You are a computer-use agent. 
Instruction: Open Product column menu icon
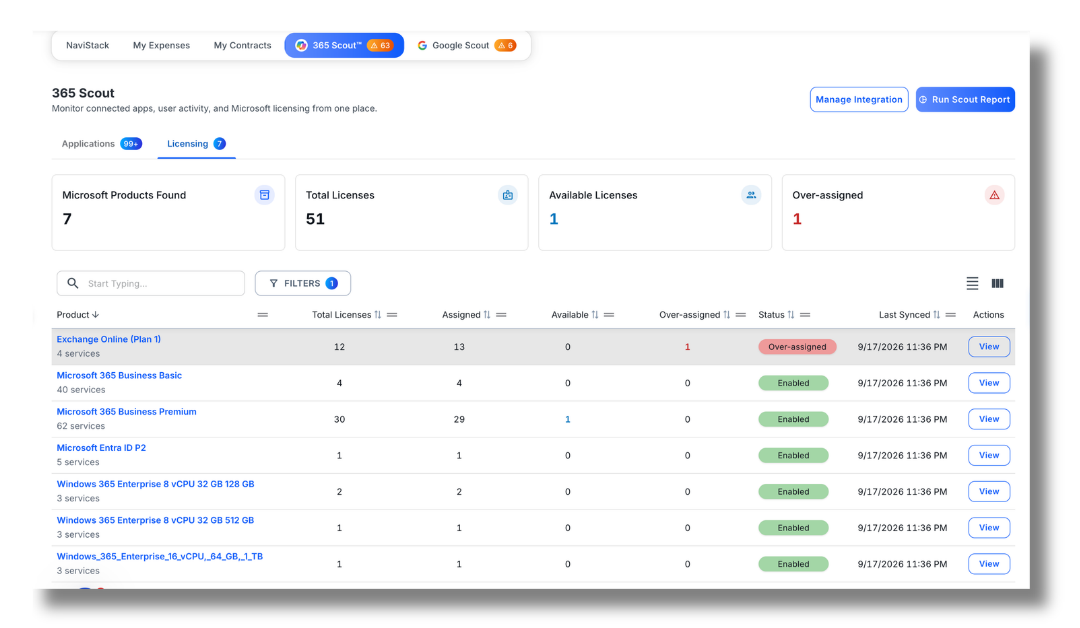(x=262, y=315)
